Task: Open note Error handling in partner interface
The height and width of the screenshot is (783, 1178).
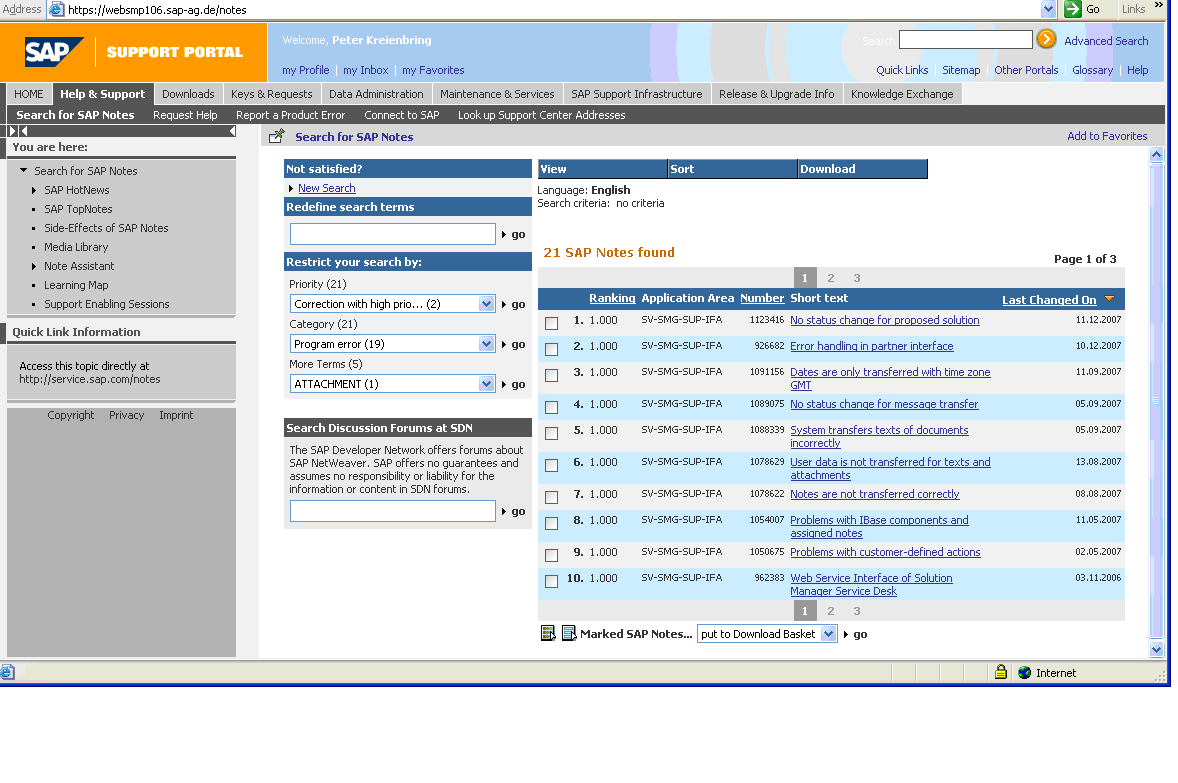Action: [871, 346]
